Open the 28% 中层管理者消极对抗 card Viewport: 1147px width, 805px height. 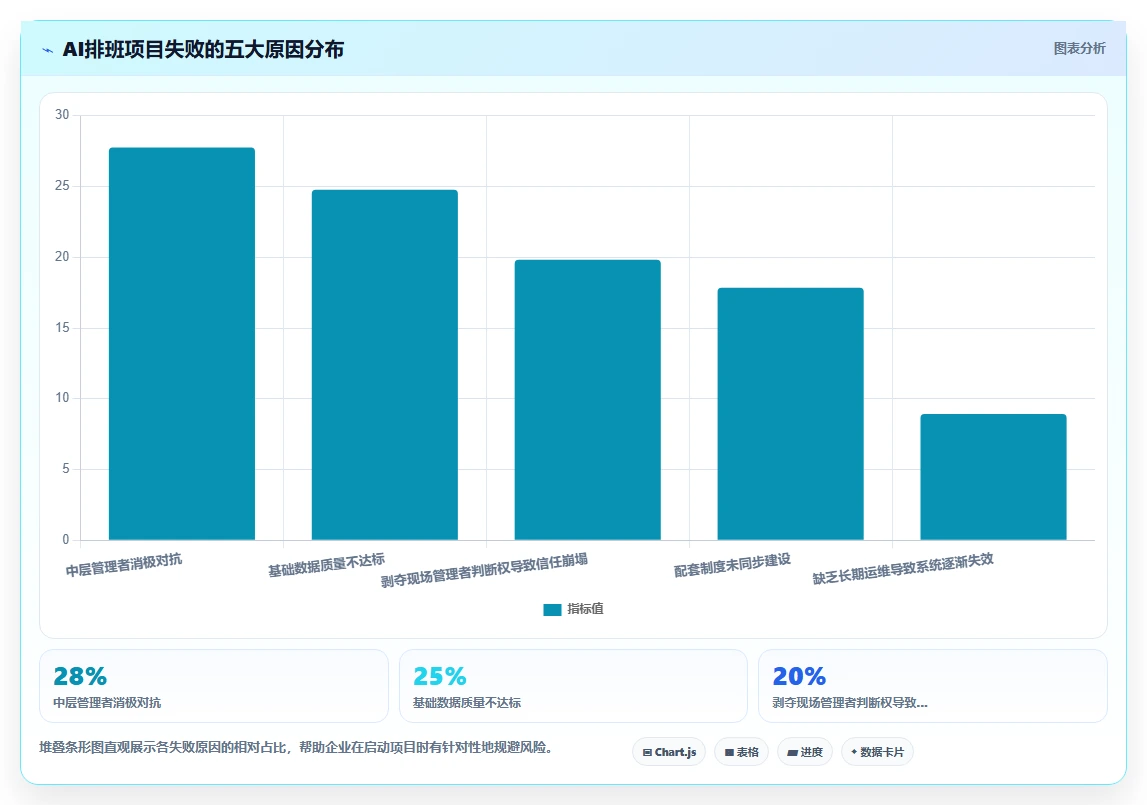tap(214, 686)
